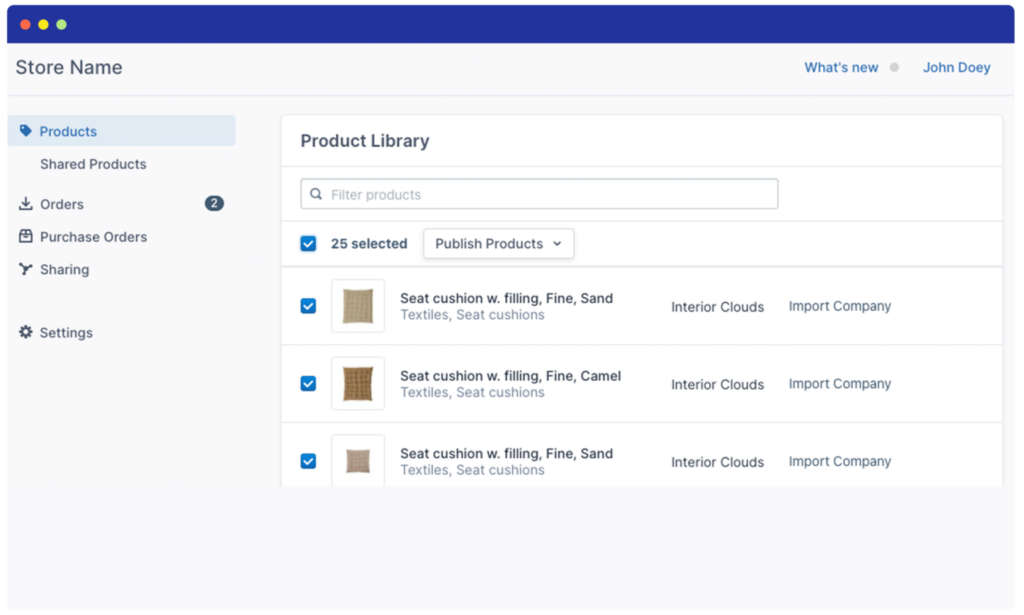Click the Camel seat cushion thumbnail
This screenshot has height=615, width=1024.
click(x=358, y=383)
